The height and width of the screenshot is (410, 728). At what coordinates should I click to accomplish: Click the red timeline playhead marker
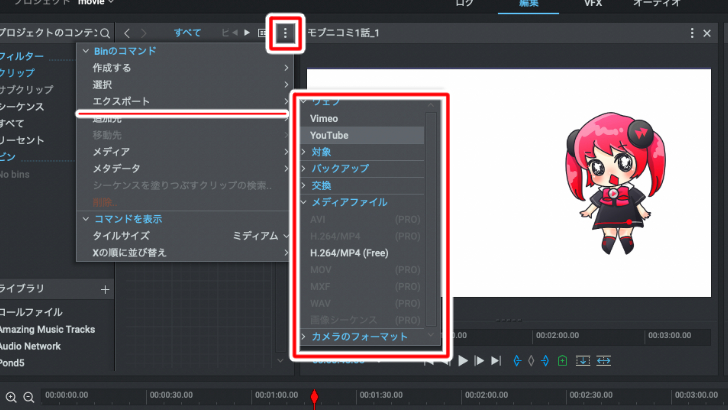(314, 397)
